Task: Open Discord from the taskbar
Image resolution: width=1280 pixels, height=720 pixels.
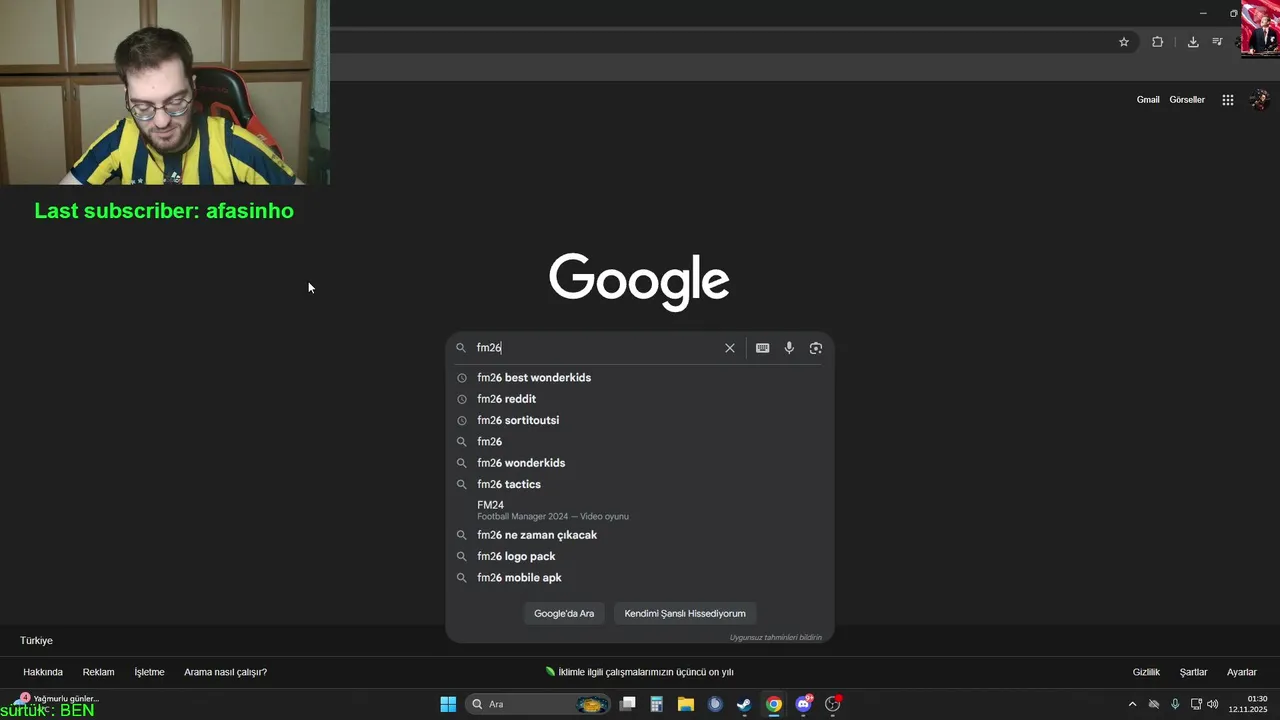Action: click(x=803, y=704)
